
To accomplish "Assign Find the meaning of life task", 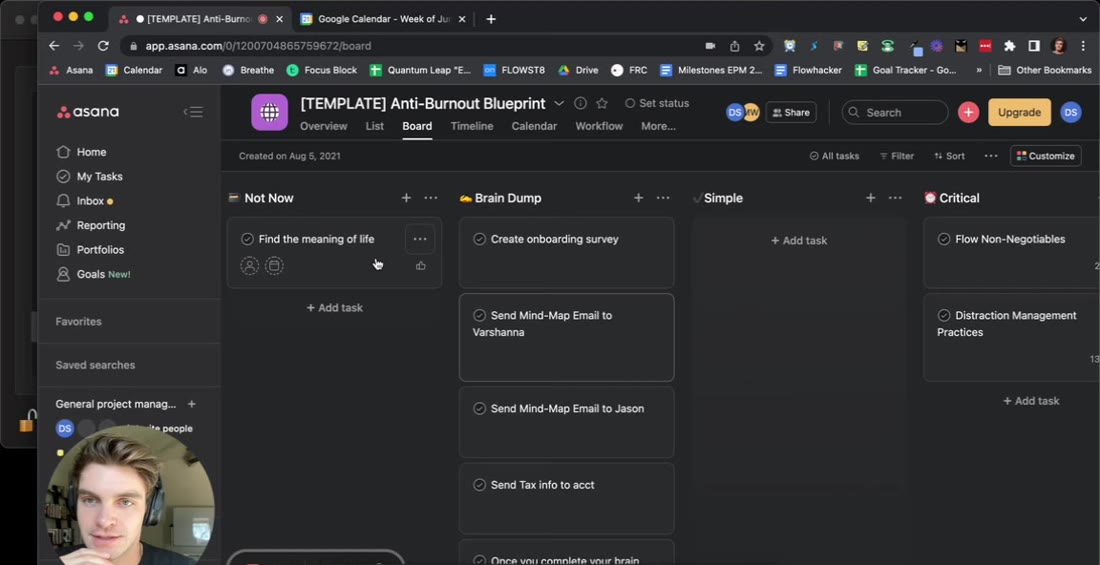I will [x=250, y=266].
